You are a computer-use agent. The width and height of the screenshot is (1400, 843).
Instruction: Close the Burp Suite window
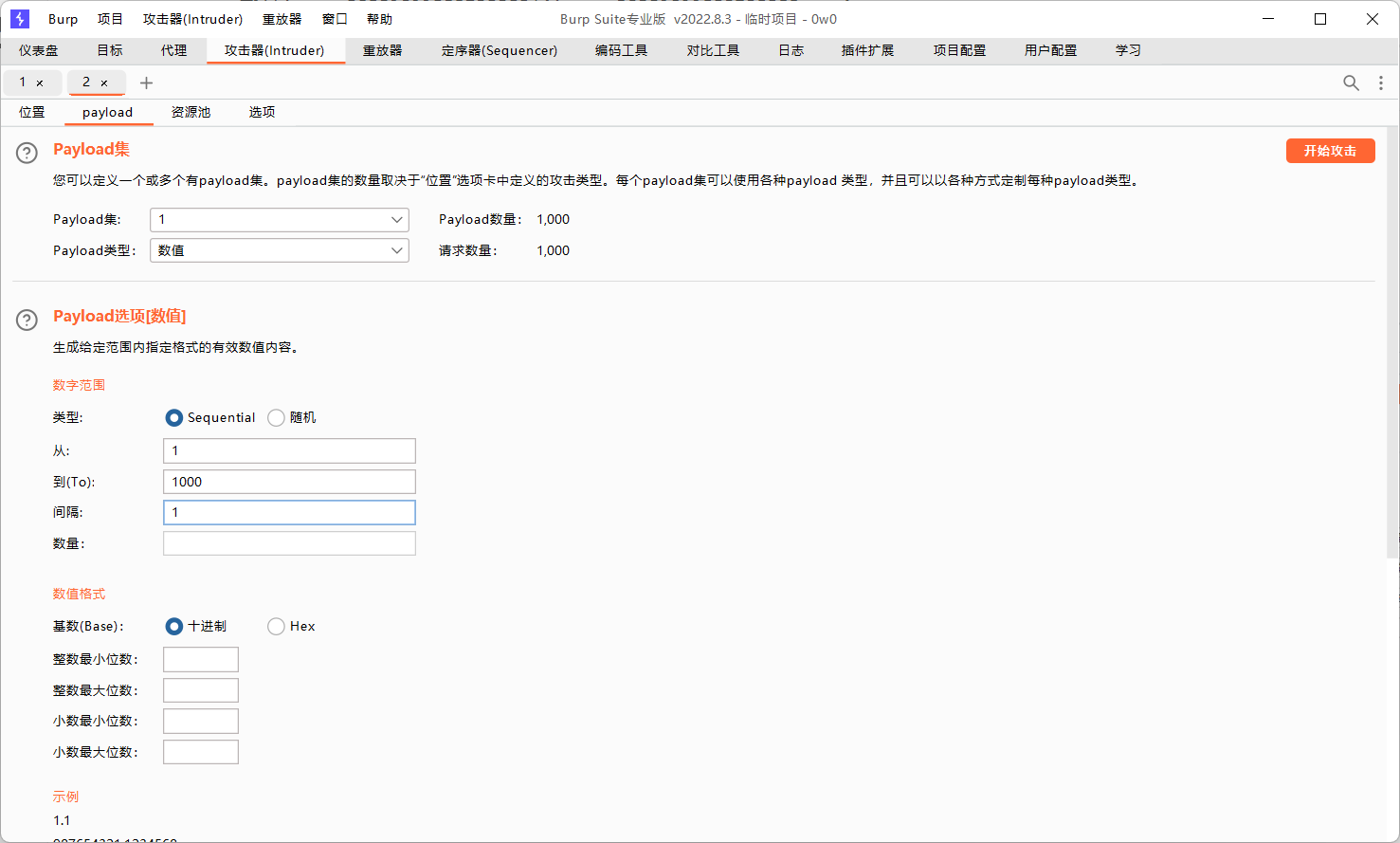tap(1372, 19)
